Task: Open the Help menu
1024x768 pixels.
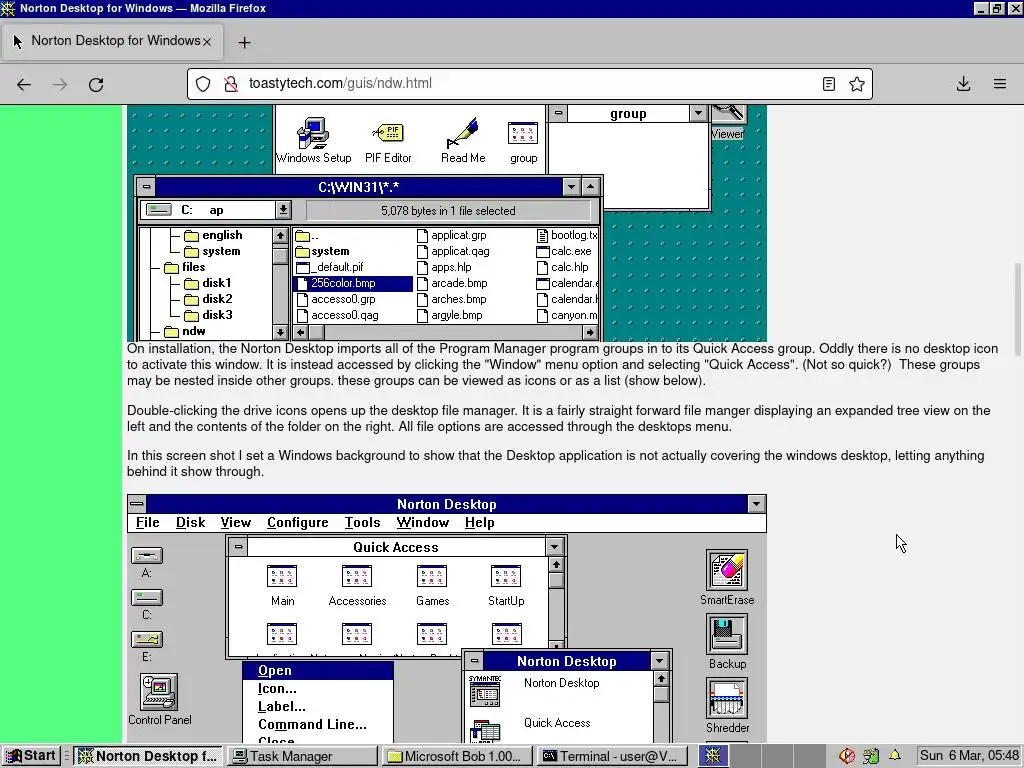Action: pyautogui.click(x=479, y=522)
